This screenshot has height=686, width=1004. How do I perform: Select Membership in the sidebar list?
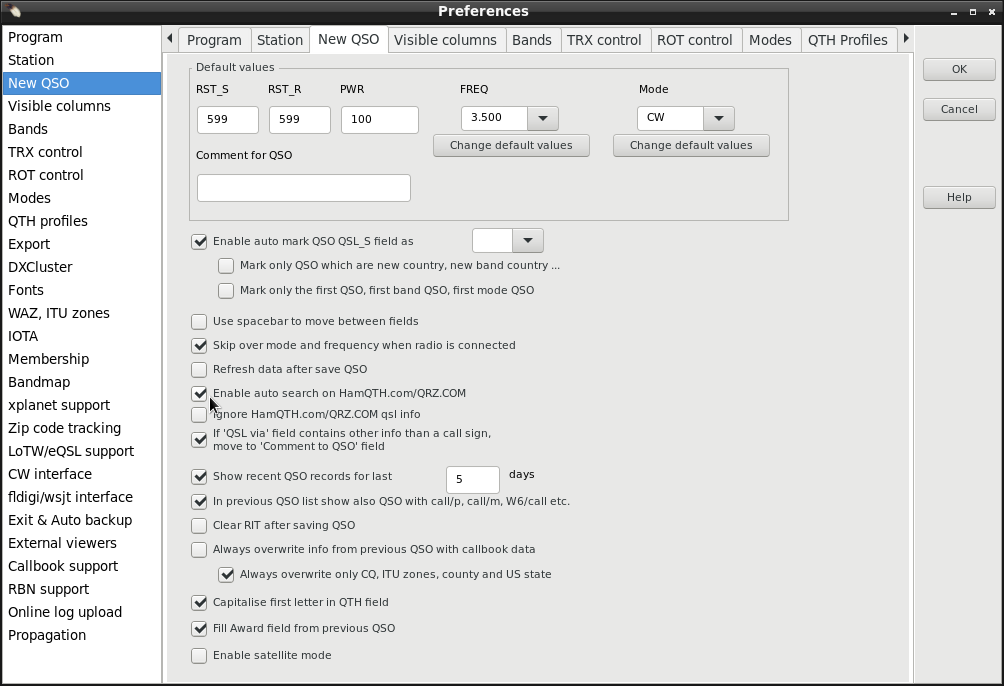click(82, 359)
